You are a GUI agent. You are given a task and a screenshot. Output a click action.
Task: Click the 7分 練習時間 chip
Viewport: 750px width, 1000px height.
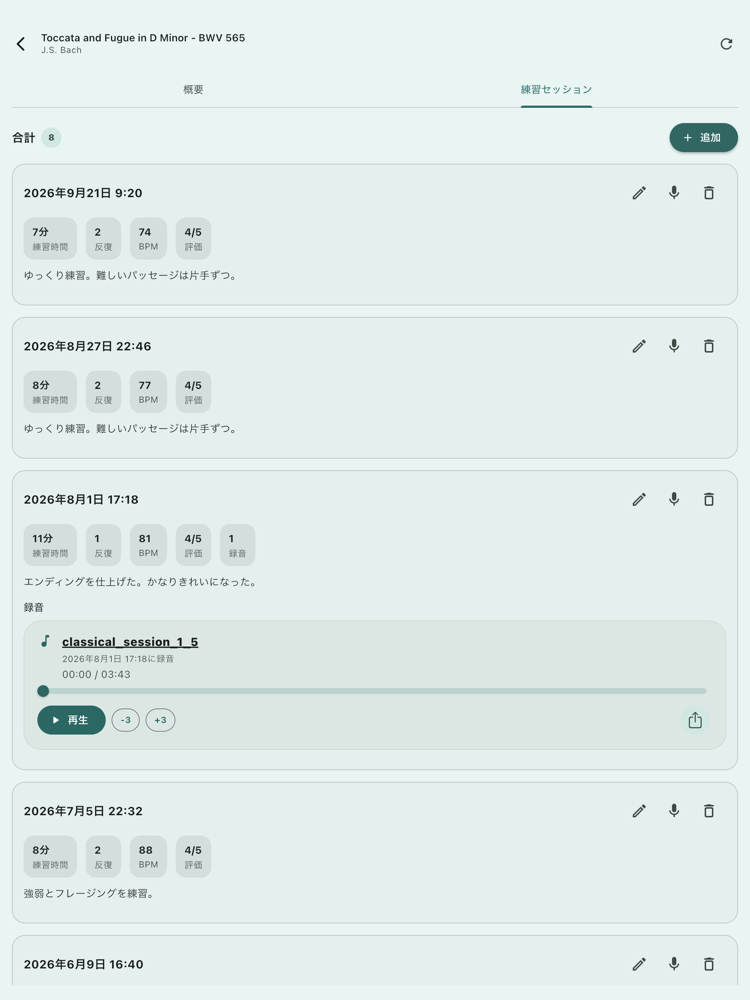pyautogui.click(x=50, y=239)
